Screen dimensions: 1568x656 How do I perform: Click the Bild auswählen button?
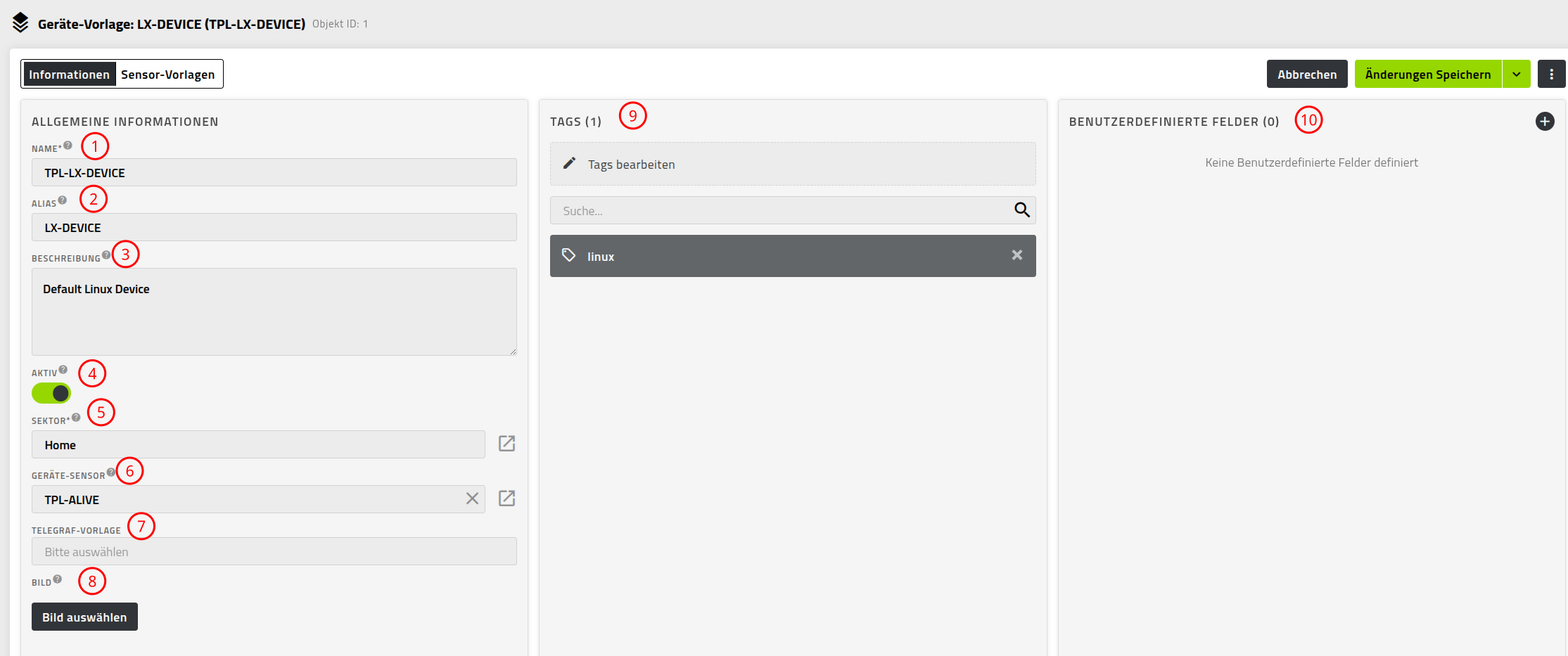pos(84,617)
